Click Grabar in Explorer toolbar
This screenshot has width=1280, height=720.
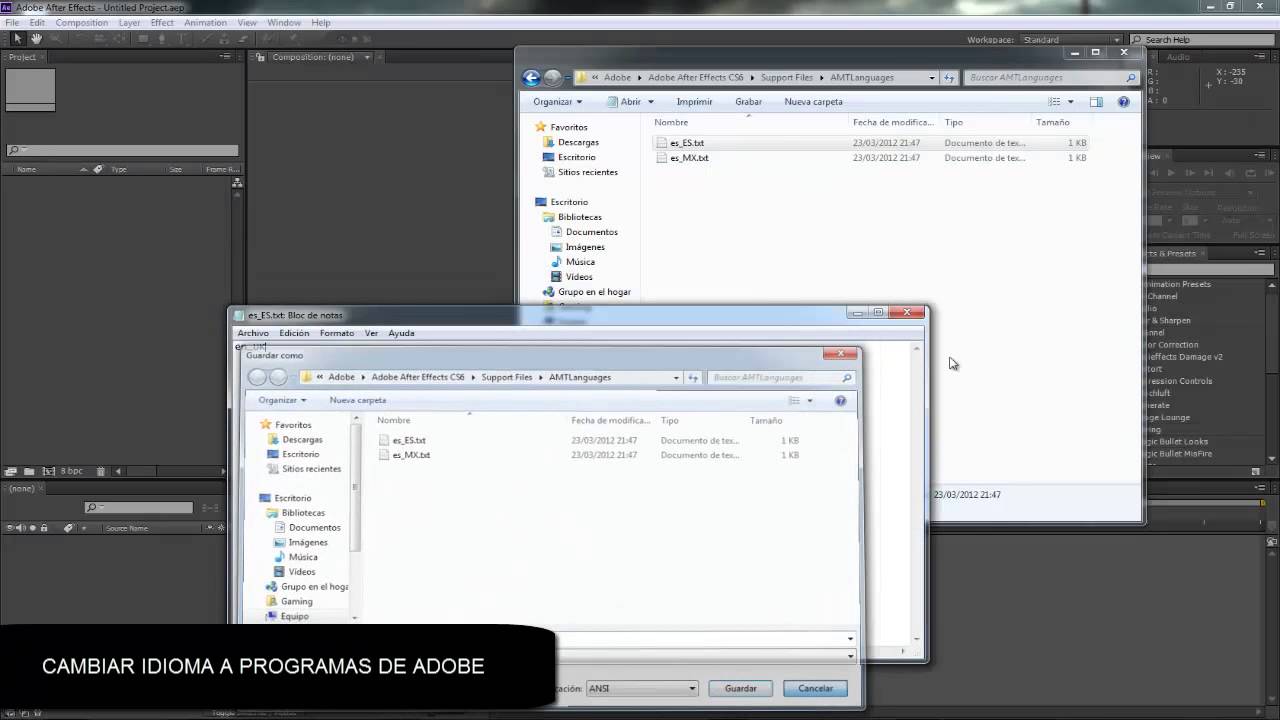(748, 101)
